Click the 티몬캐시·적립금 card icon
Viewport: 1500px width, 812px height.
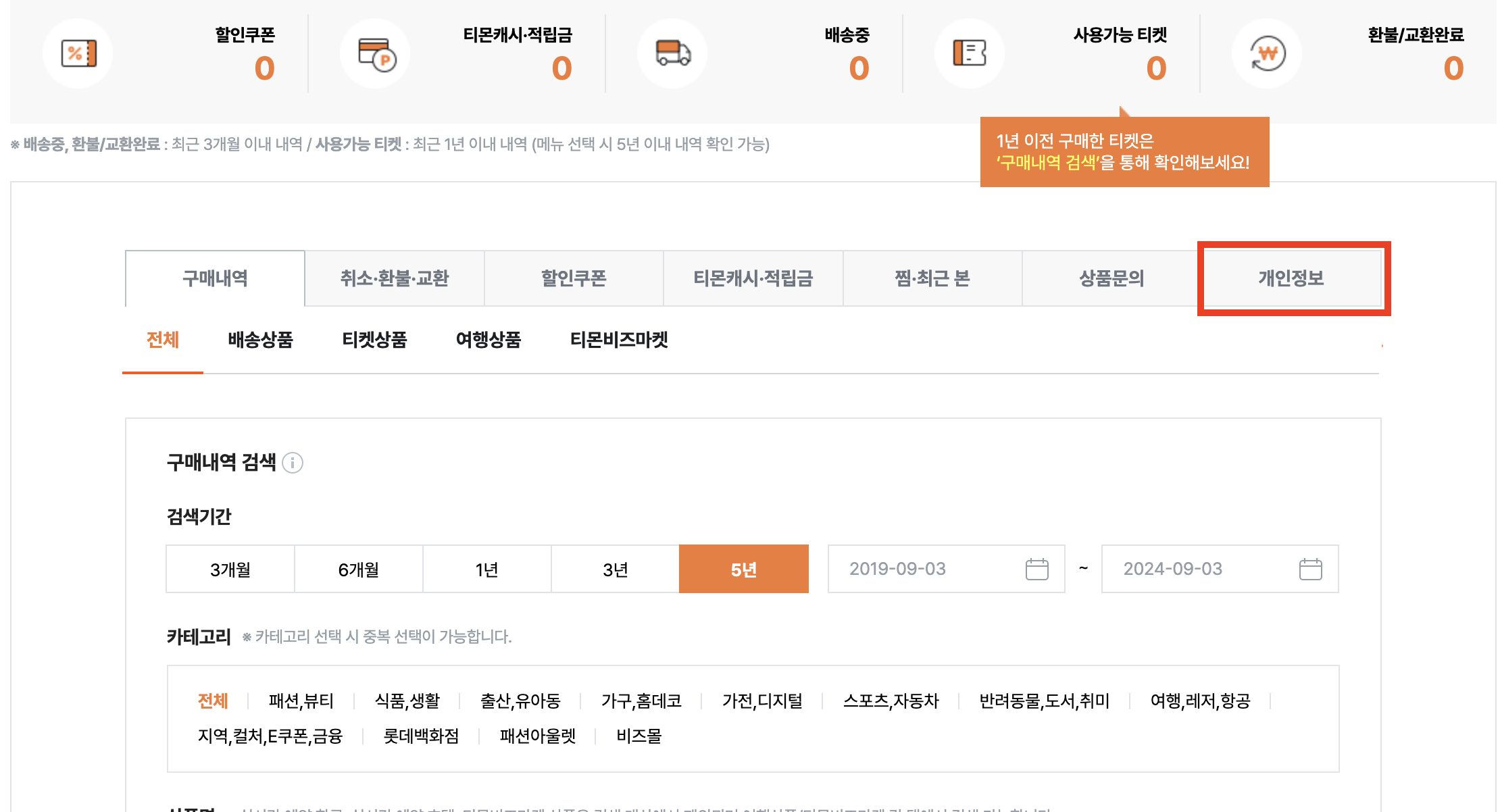[374, 53]
